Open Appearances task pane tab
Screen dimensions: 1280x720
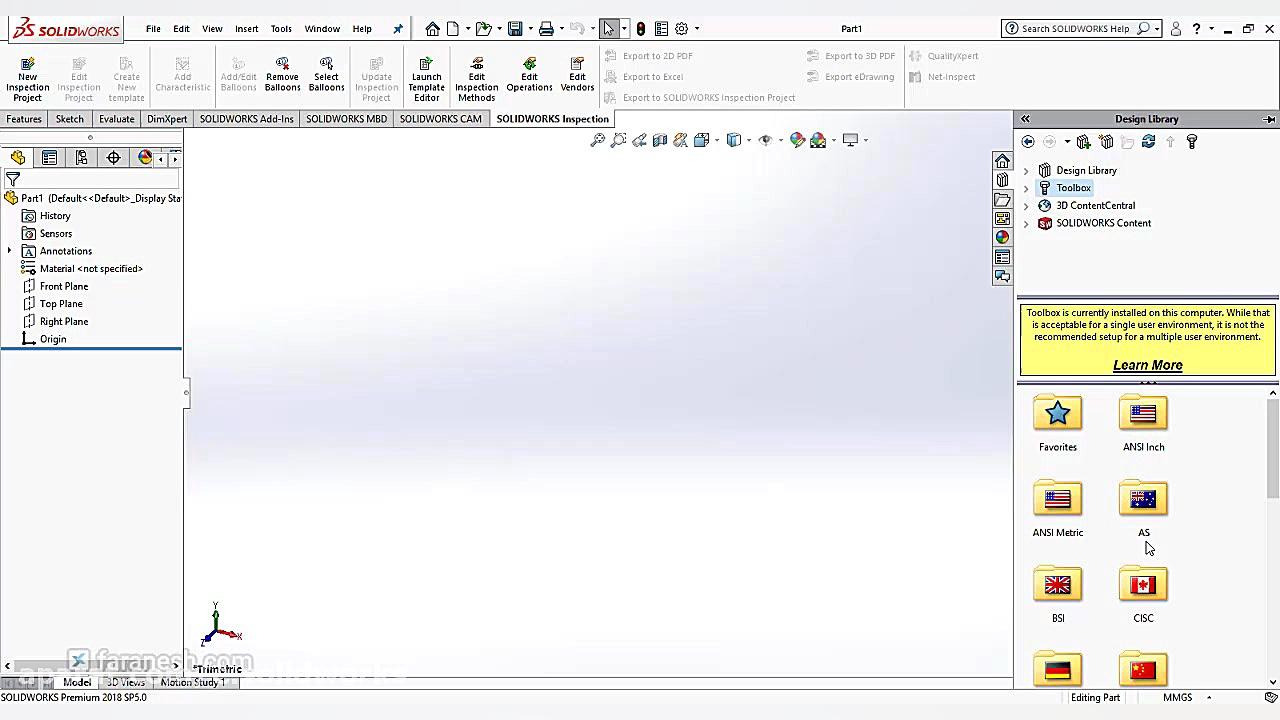click(1002, 237)
